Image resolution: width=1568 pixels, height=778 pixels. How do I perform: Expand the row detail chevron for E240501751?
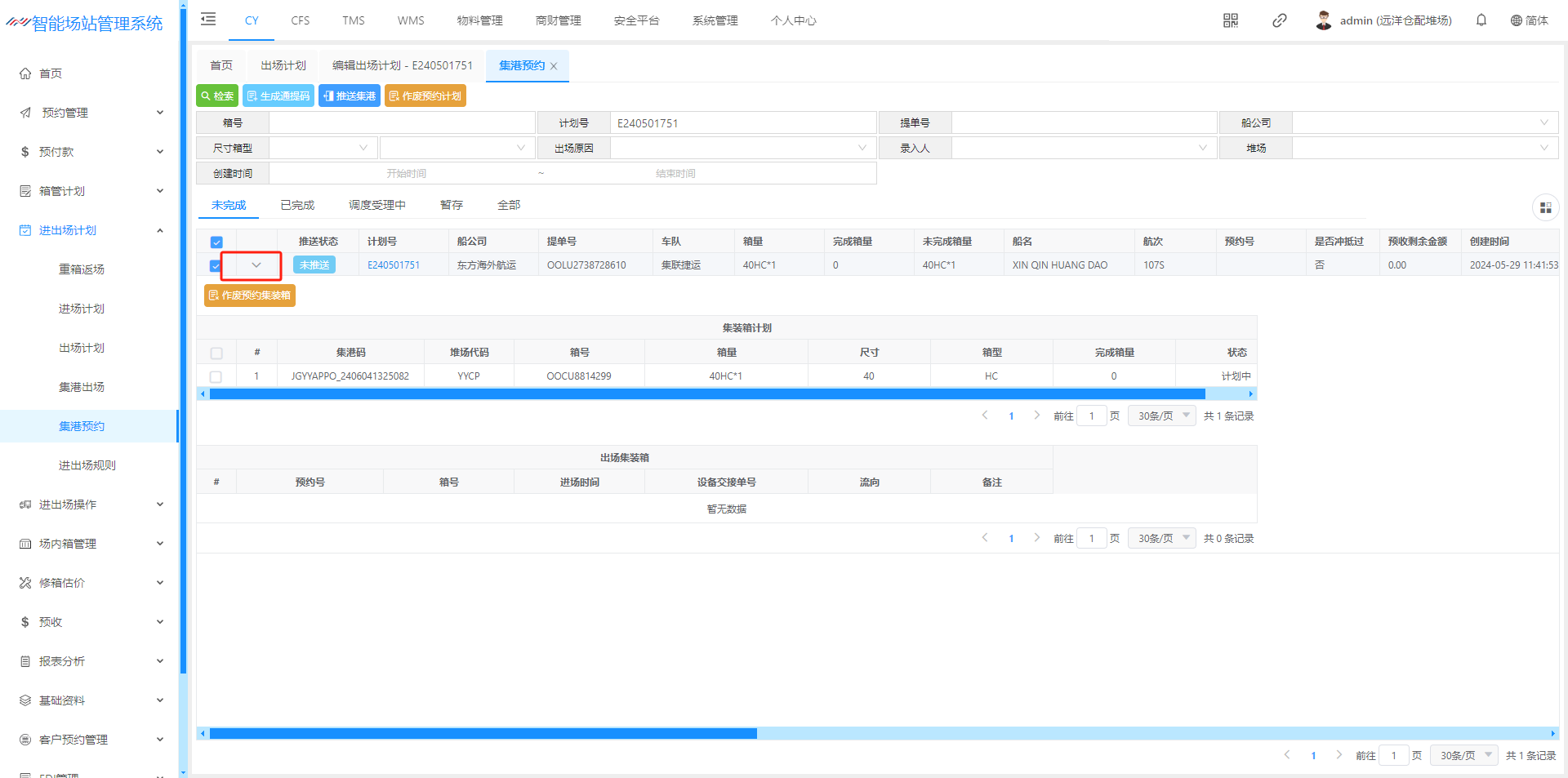256,265
